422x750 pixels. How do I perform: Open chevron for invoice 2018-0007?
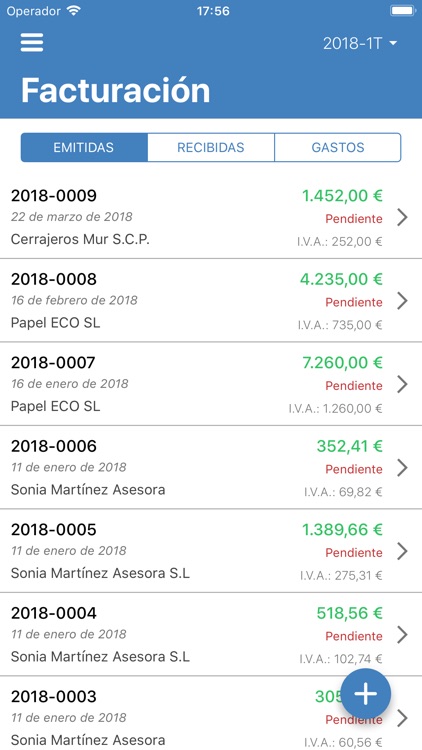pos(402,384)
